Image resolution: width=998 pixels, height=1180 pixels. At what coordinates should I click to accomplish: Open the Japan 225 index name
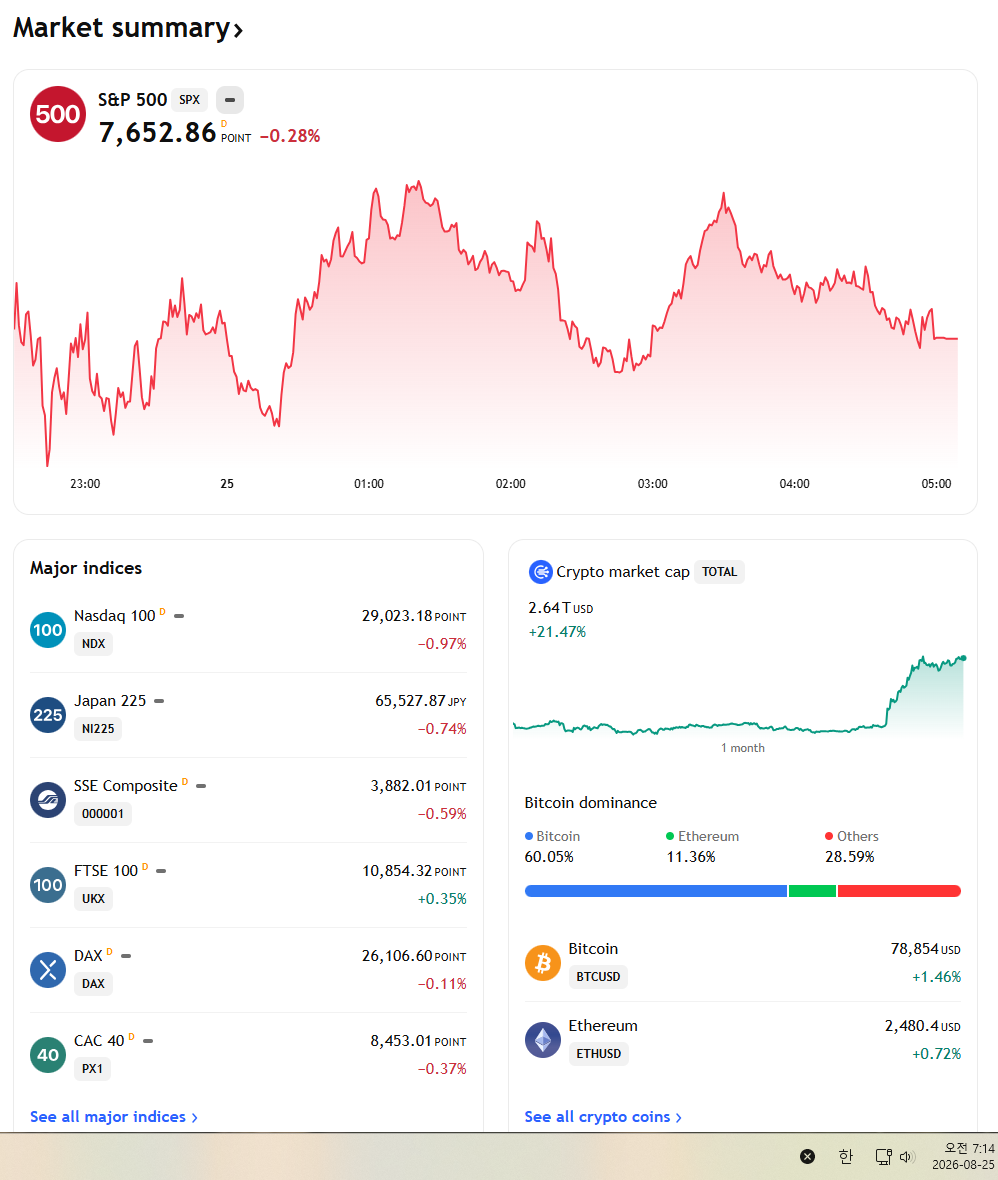click(110, 701)
